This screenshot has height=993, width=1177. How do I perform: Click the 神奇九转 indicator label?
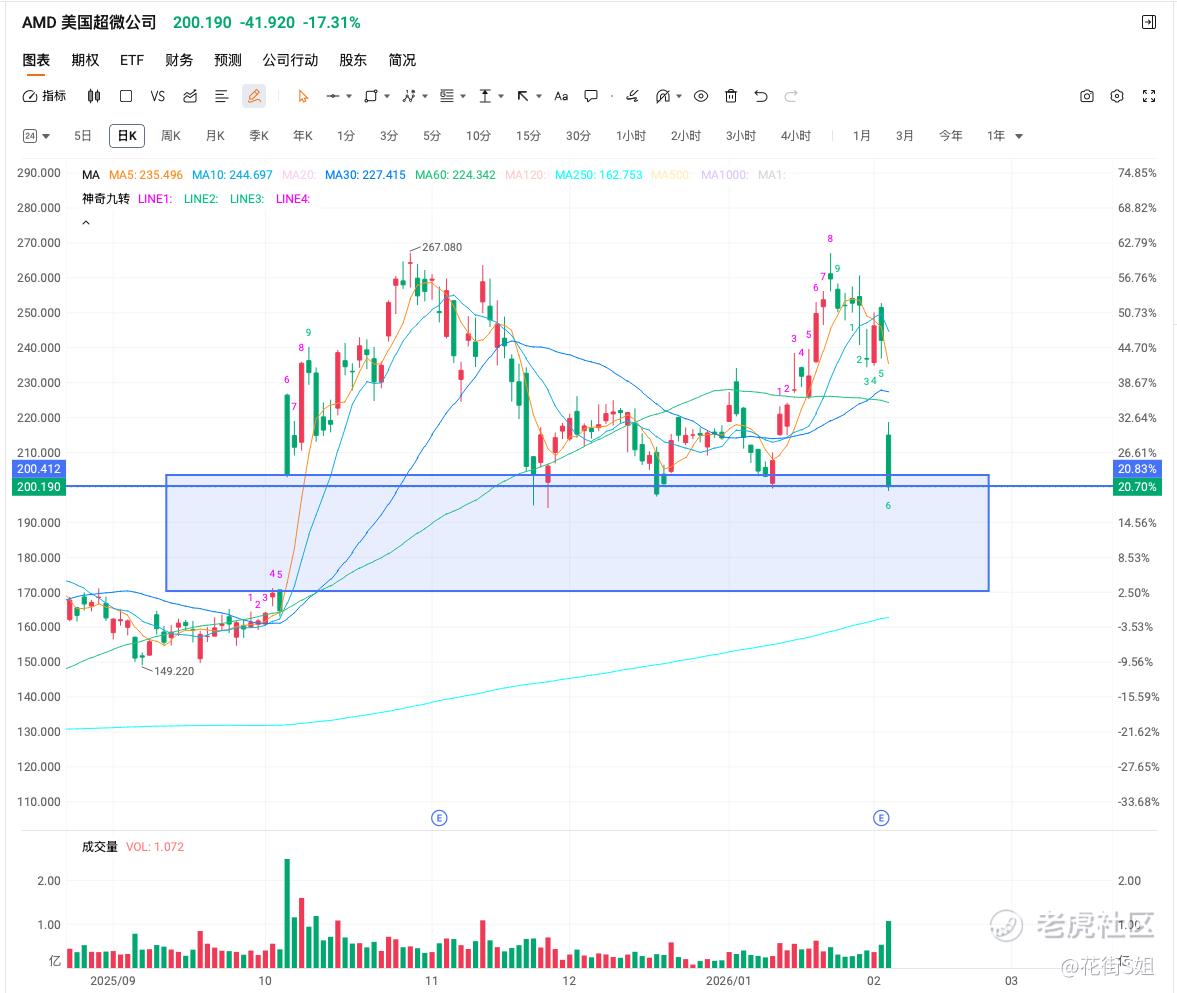[106, 199]
